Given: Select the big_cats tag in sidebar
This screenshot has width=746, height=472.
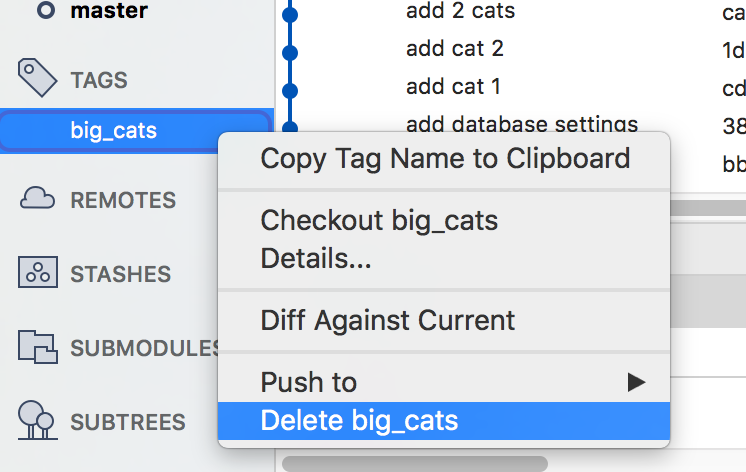Looking at the screenshot, I should (113, 130).
